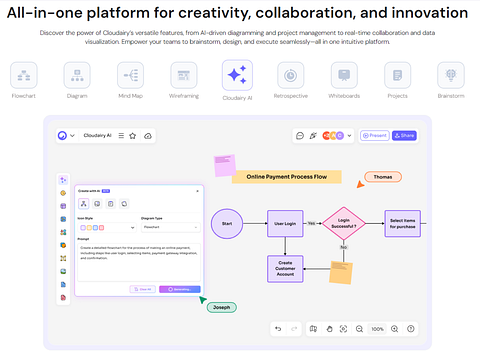Image resolution: width=480 pixels, height=360 pixels.
Task: Open the hamburger menu beside the document title
Action: tap(121, 136)
